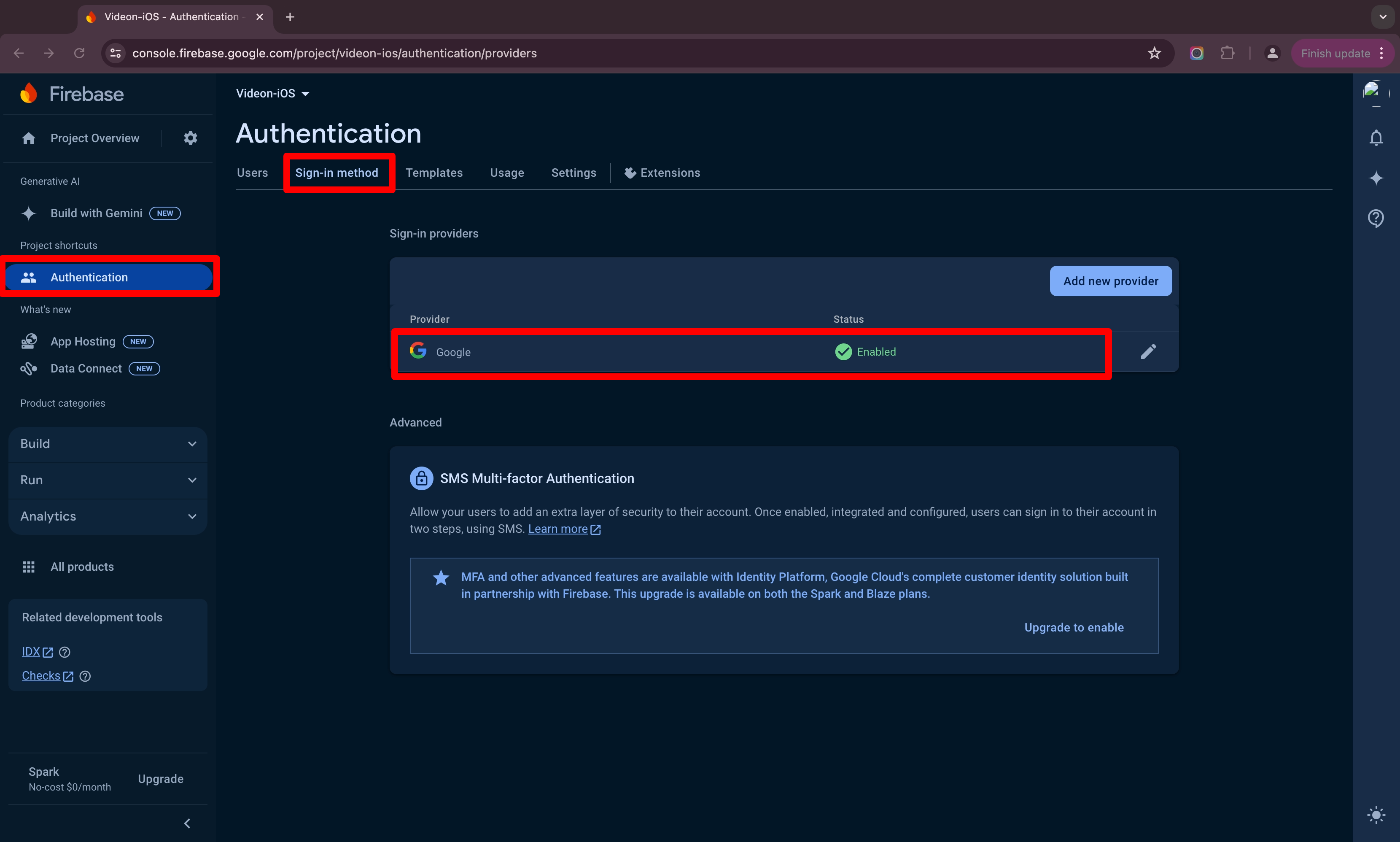Expand the Run category
Viewport: 1400px width, 842px height.
click(x=108, y=480)
